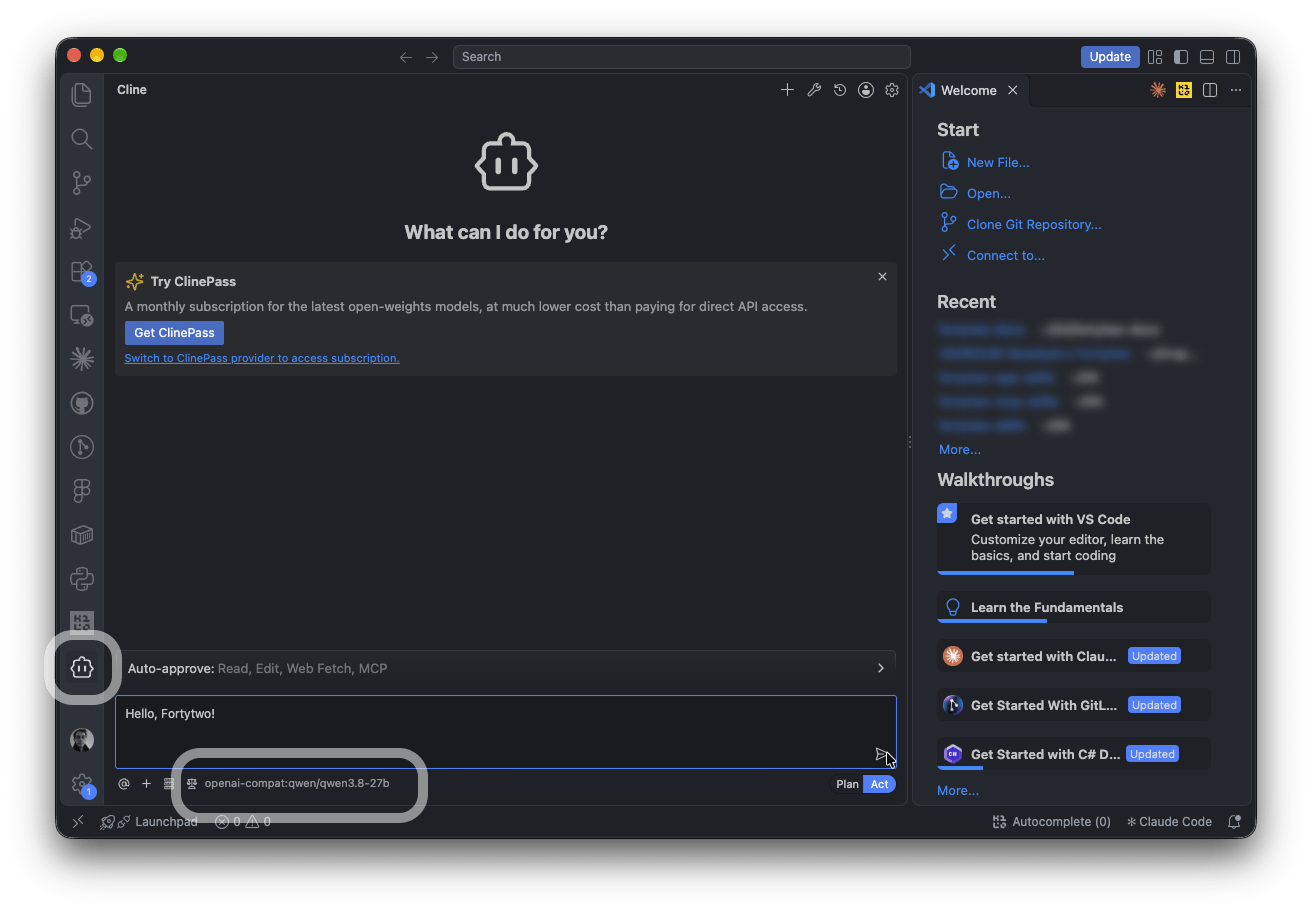This screenshot has height=912, width=1312.
Task: Open the Accounts avatar menu
Action: tap(82, 740)
